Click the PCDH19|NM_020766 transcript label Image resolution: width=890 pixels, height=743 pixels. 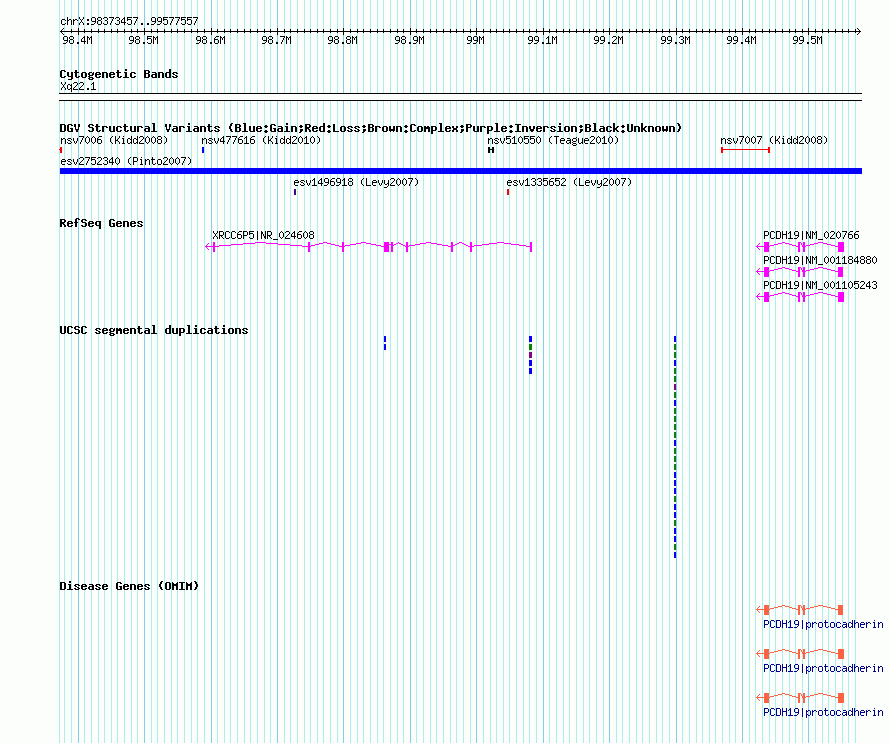tap(811, 235)
